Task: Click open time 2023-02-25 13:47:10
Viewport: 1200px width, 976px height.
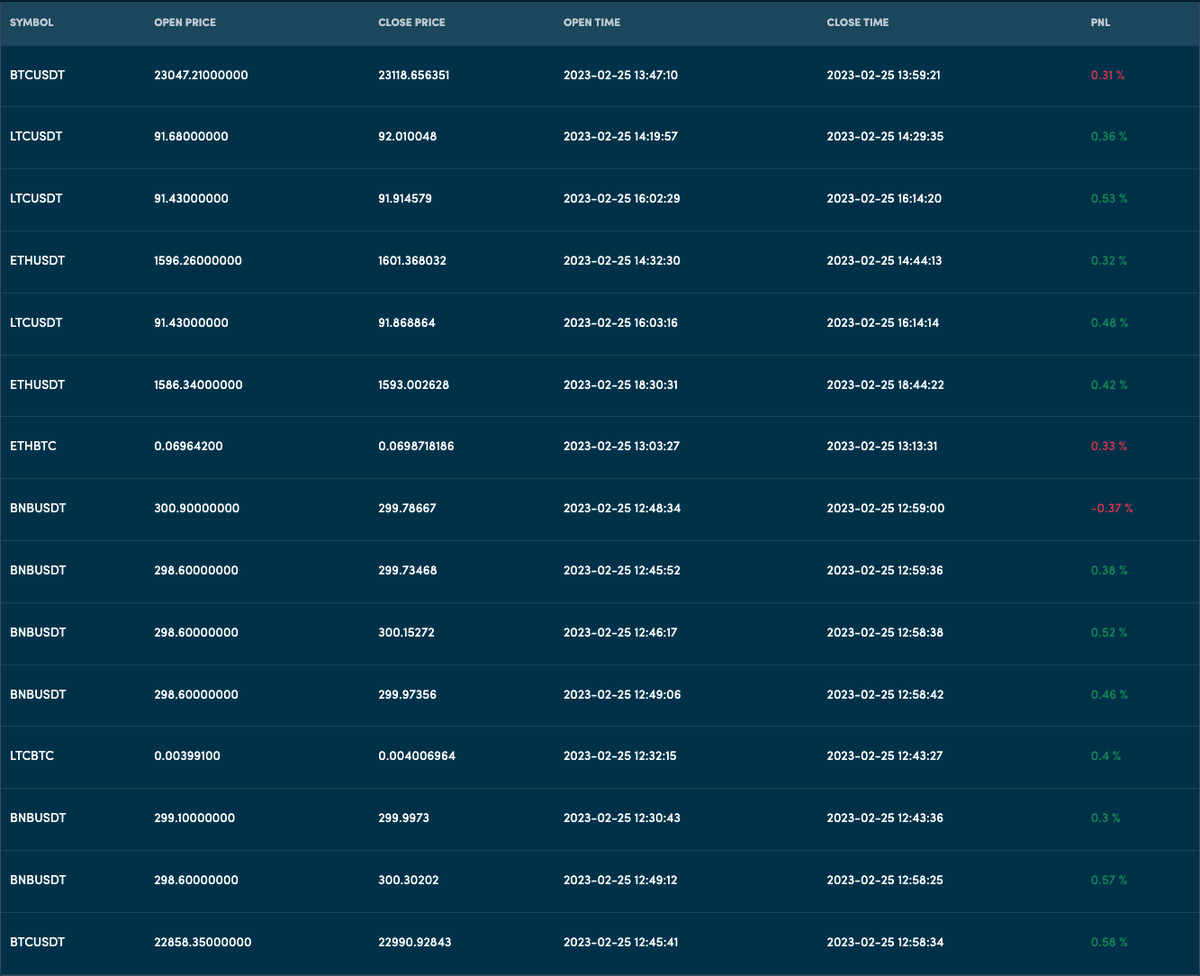Action: click(x=621, y=75)
